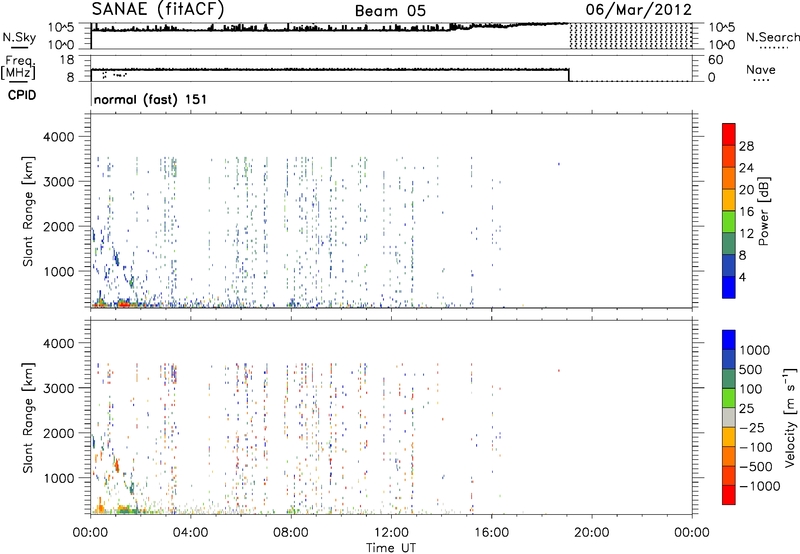Click Slant Range label of the power panel
800x554 pixels.
[x=28, y=211]
